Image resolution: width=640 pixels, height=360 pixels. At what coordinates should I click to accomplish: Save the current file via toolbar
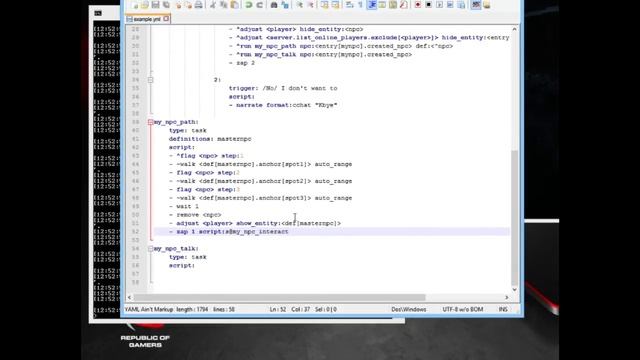click(x=156, y=5)
